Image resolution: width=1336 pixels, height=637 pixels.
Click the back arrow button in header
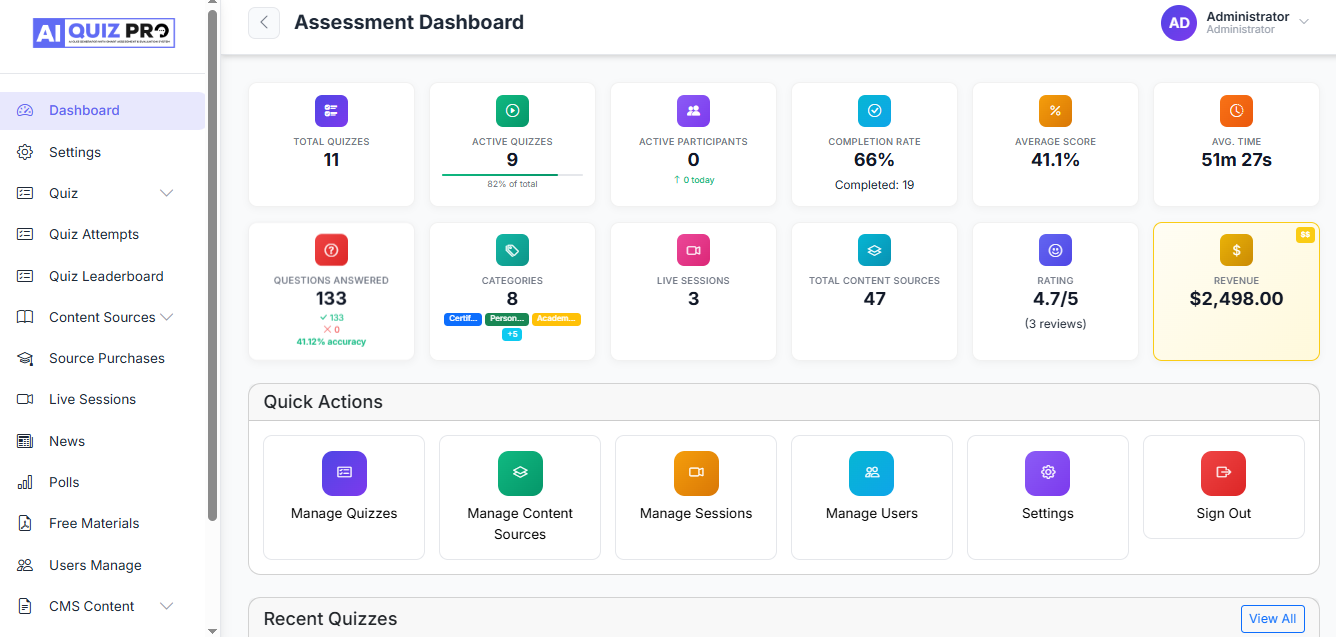click(x=264, y=22)
